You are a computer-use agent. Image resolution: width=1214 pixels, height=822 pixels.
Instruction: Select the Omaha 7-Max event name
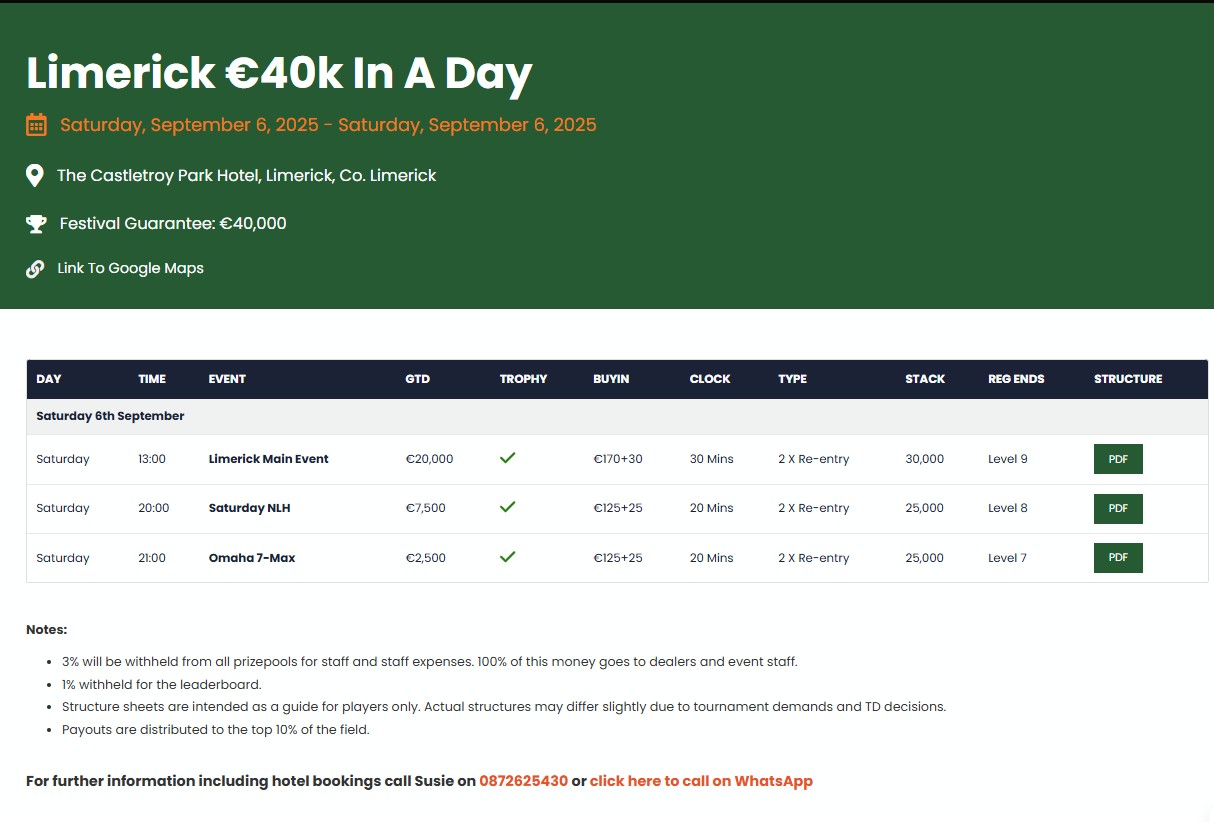click(x=252, y=558)
